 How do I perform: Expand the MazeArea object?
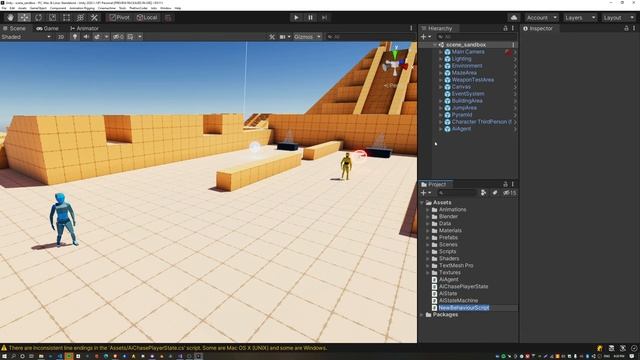(x=440, y=73)
